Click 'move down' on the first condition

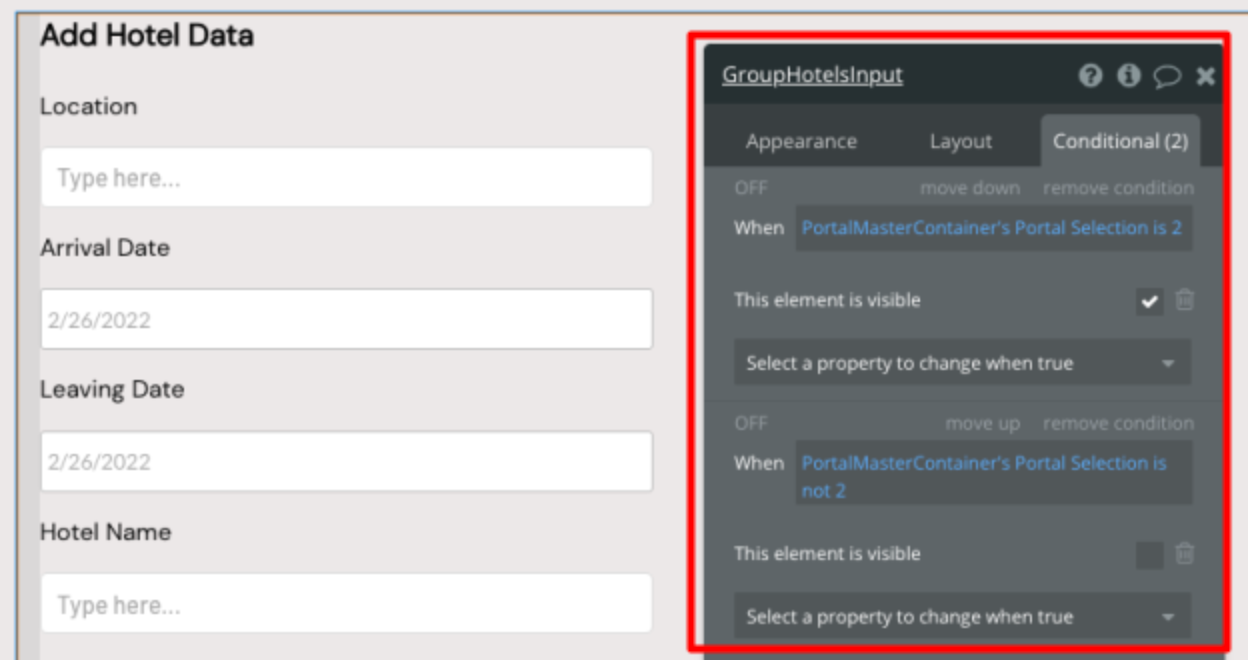tap(970, 188)
